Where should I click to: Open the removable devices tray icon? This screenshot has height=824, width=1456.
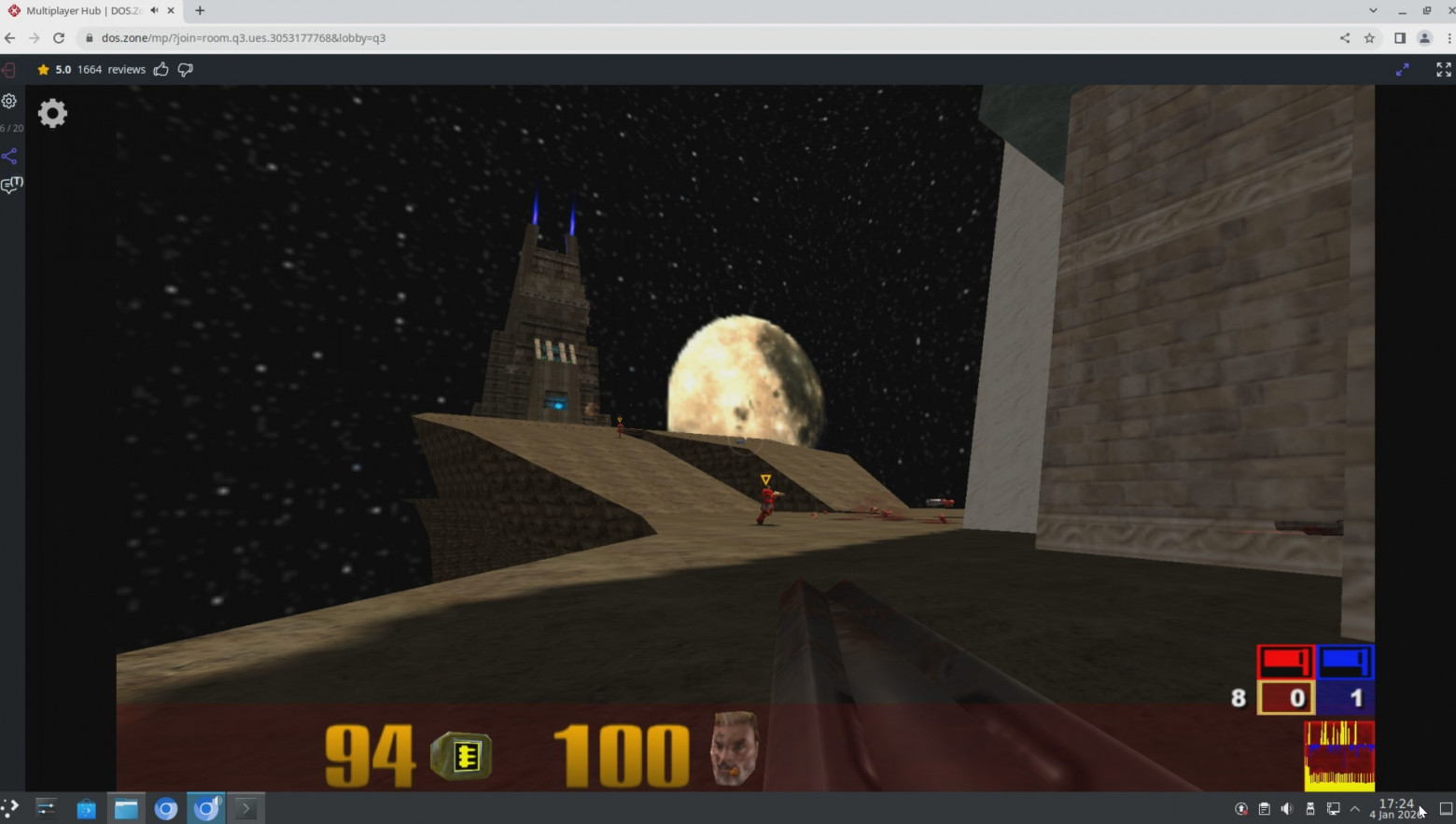[1309, 809]
